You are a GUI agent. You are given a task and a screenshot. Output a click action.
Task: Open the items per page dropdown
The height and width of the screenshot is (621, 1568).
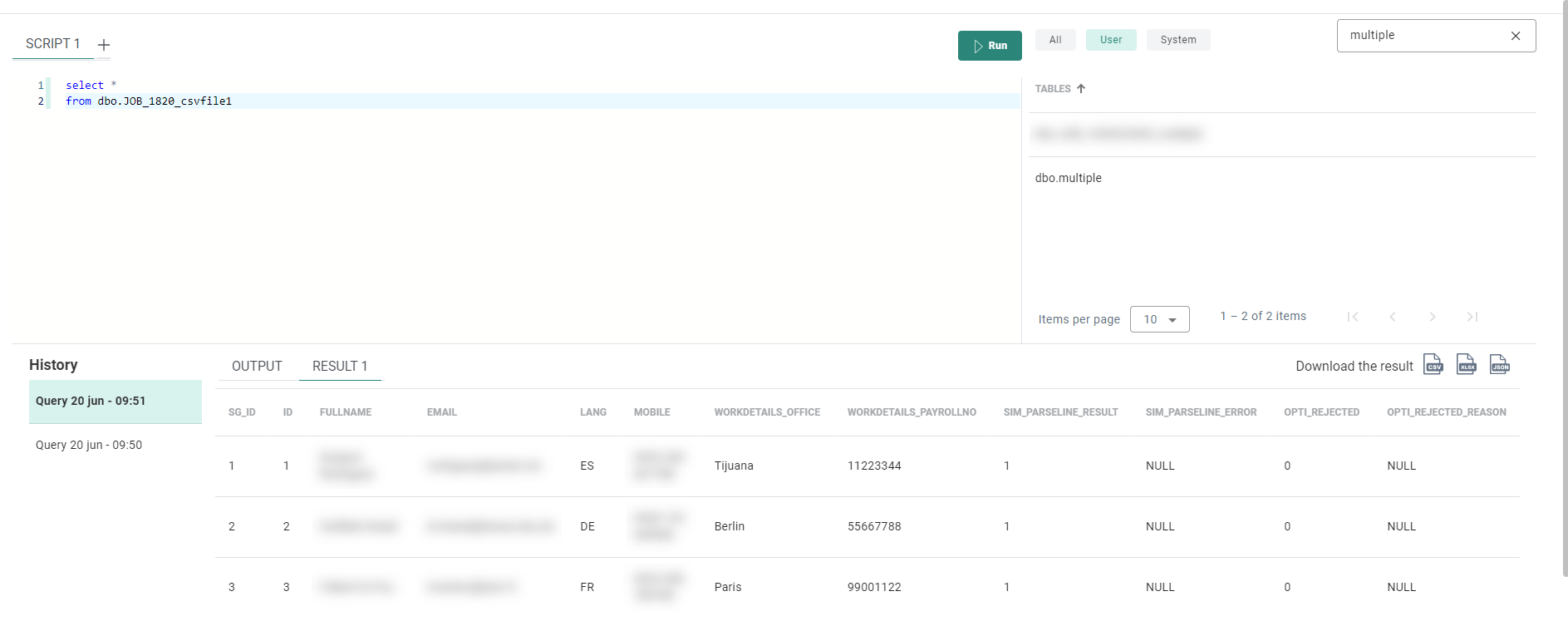click(1159, 319)
